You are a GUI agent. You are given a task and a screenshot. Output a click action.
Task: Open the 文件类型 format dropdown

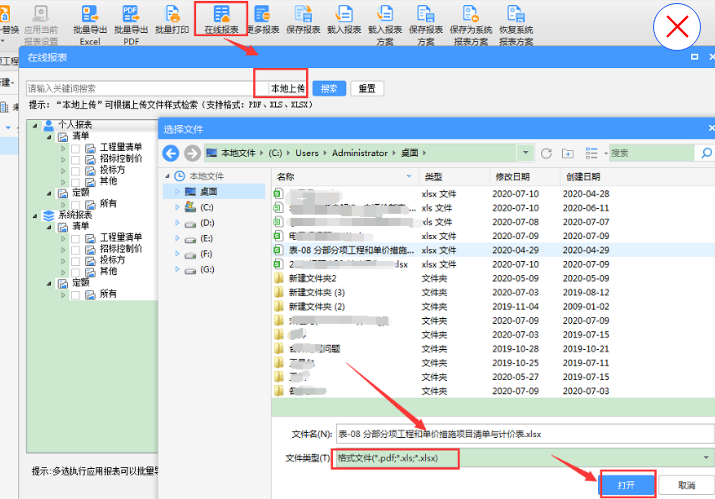pos(706,457)
